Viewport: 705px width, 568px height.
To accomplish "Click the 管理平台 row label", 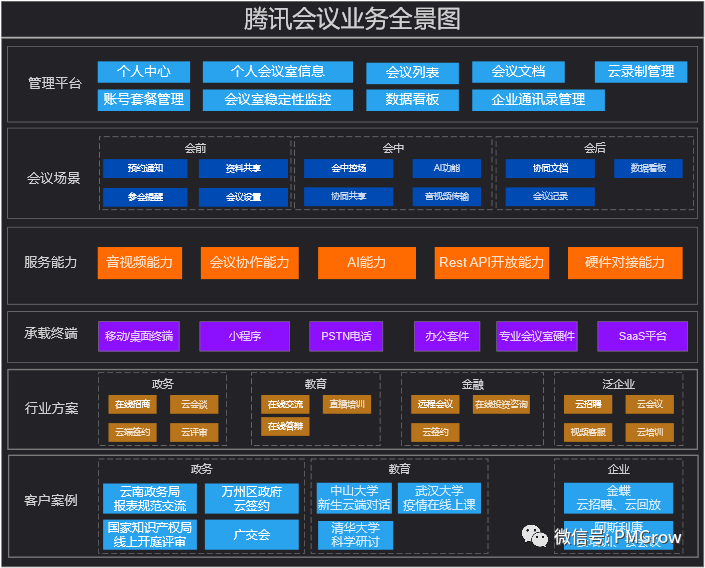I will (x=55, y=84).
